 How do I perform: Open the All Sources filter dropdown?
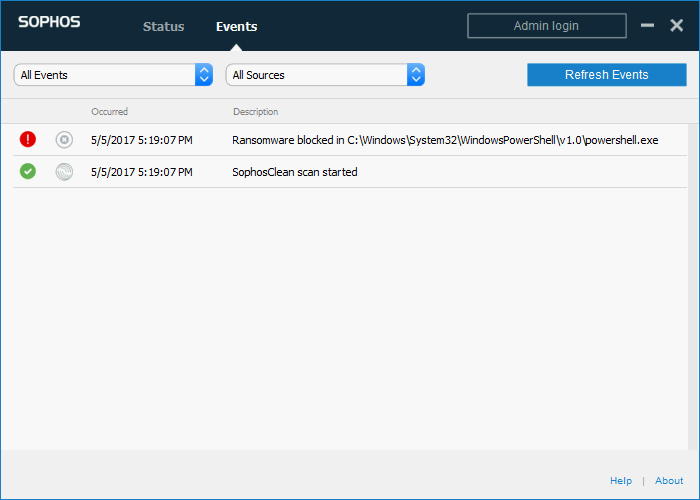(x=325, y=75)
